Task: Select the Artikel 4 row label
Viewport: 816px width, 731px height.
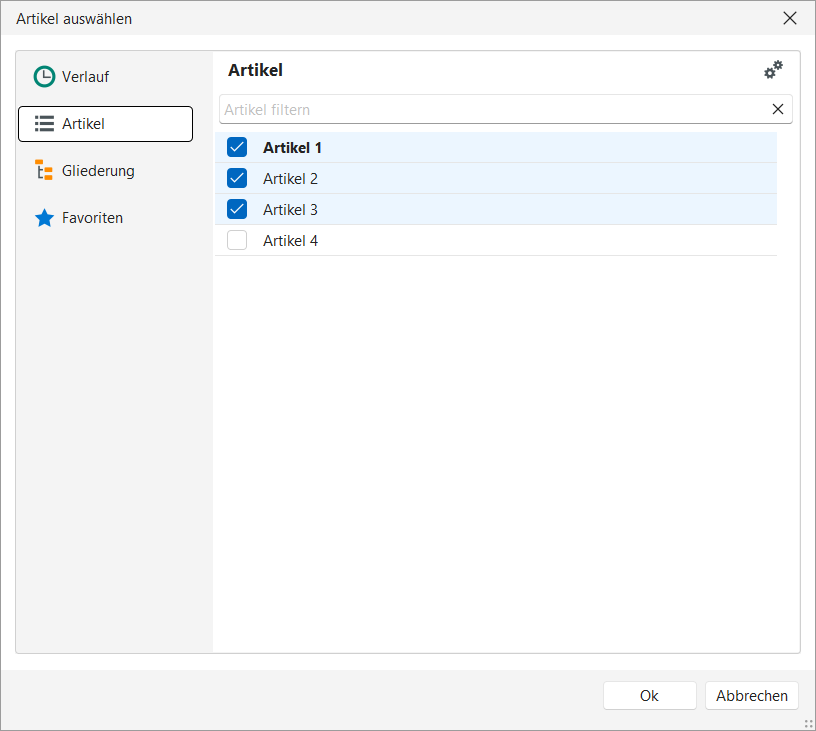Action: (290, 241)
